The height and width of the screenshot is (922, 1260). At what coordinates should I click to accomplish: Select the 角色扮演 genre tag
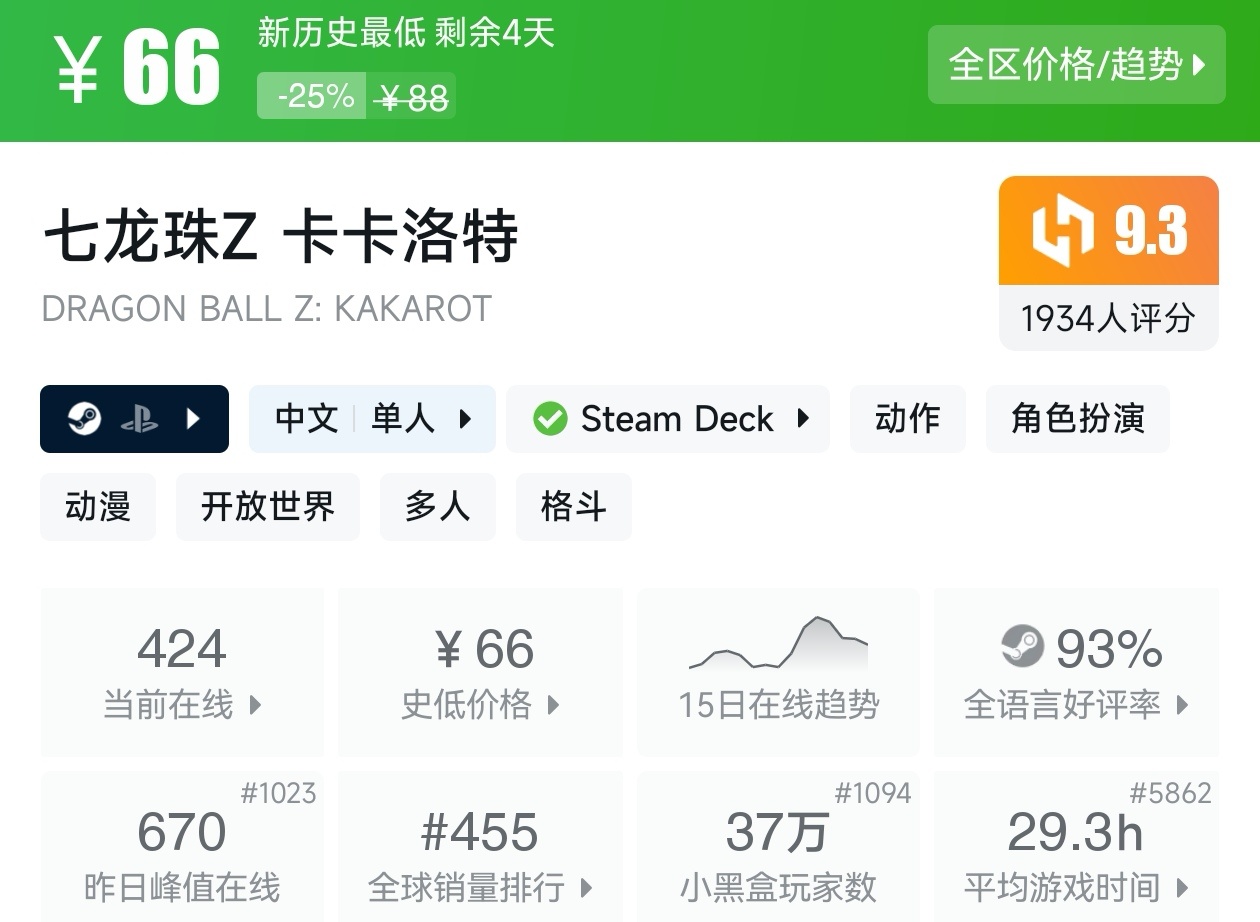[1077, 419]
